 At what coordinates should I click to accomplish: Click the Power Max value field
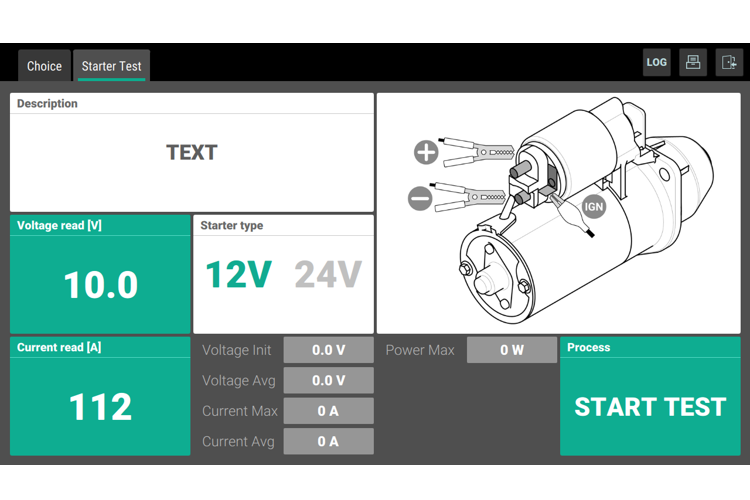coord(512,350)
